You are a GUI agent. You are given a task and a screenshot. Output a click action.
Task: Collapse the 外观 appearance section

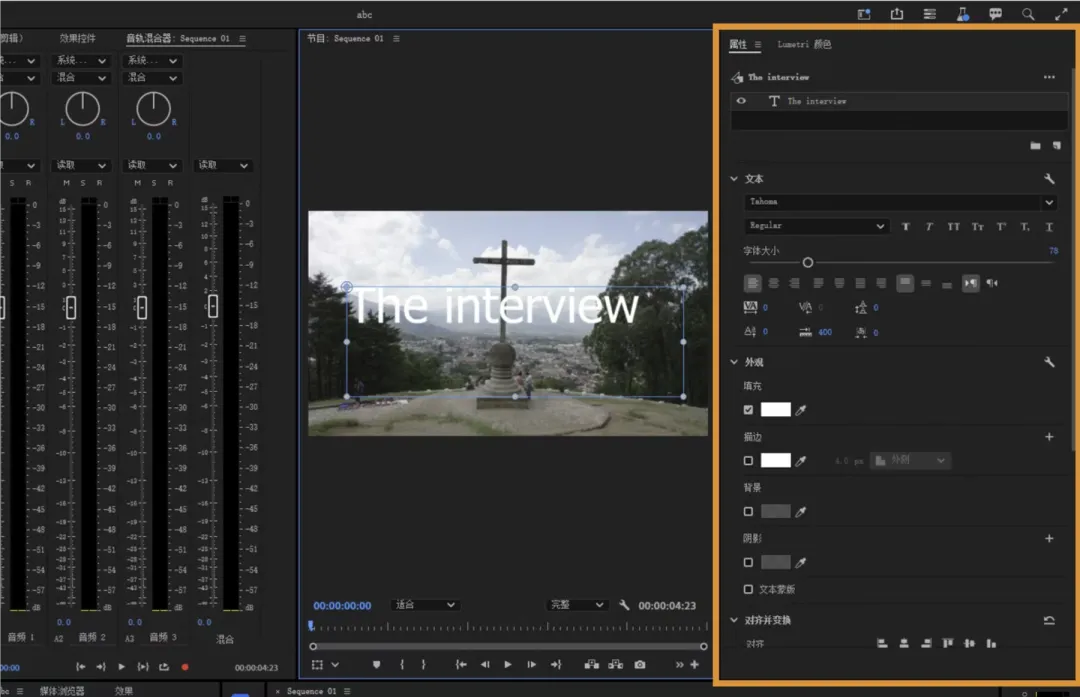pyautogui.click(x=735, y=362)
